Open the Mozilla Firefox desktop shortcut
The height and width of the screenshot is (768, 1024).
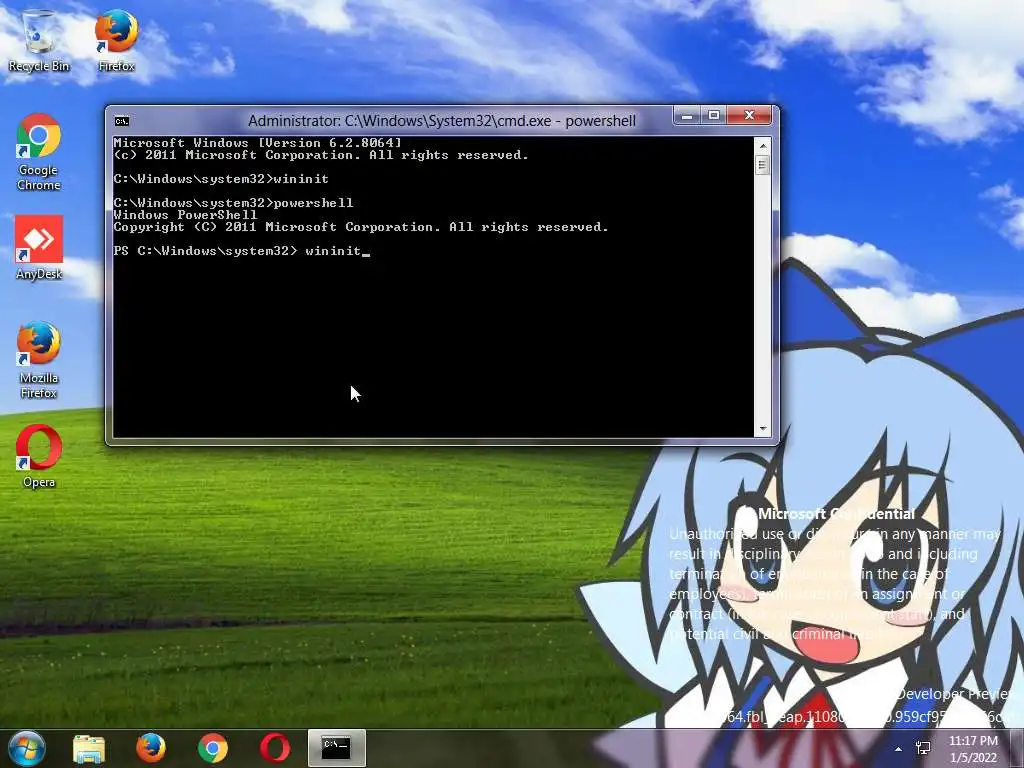point(39,360)
